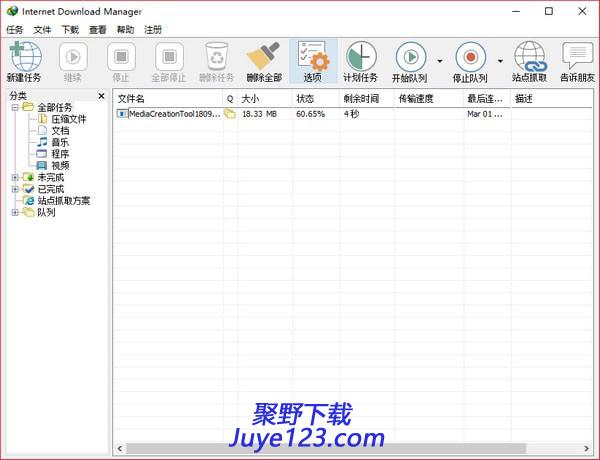Sort by the 剩余时间 column header

[x=367, y=99]
